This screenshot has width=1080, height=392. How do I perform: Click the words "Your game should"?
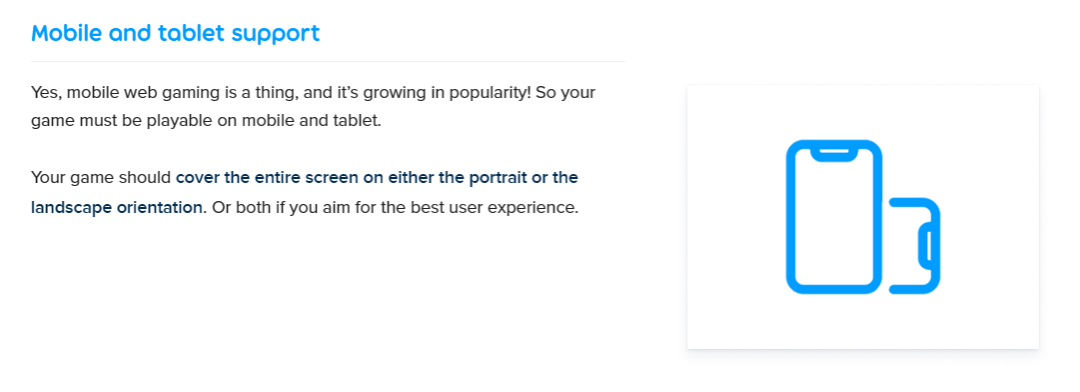coord(101,178)
